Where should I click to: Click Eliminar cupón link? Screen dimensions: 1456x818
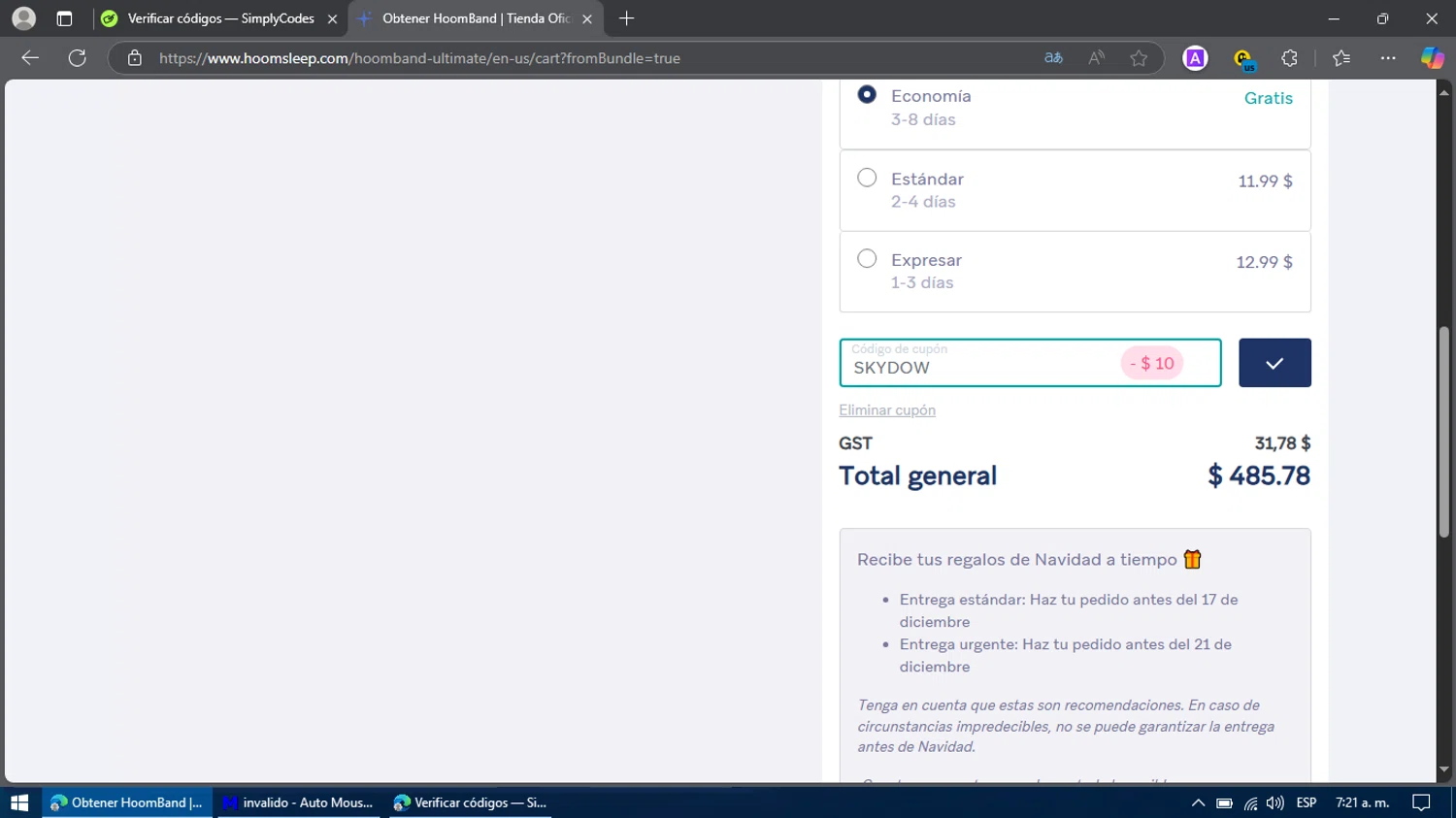click(887, 410)
